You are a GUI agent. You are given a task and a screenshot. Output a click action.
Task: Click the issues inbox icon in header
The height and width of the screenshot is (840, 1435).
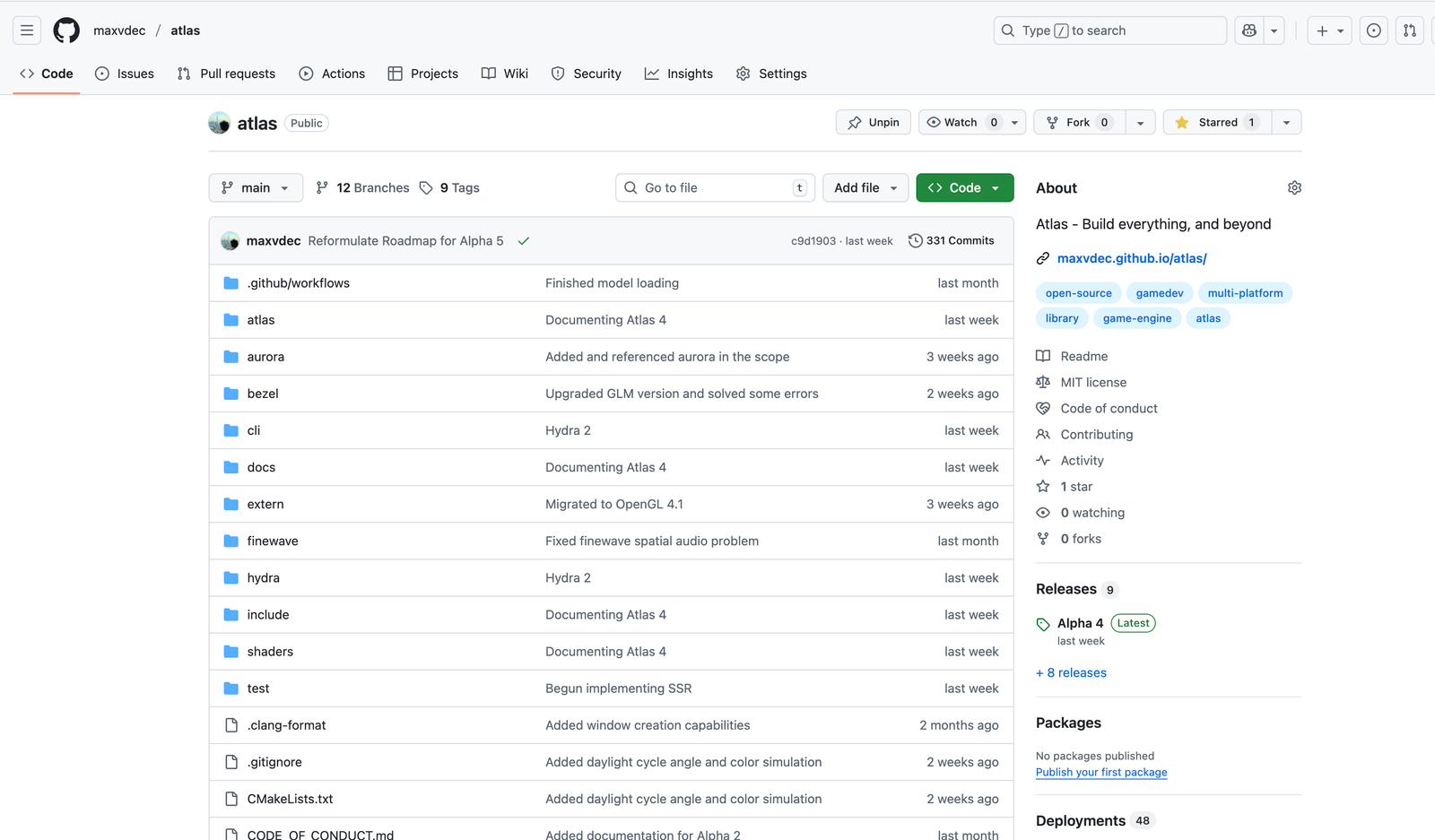point(1373,30)
